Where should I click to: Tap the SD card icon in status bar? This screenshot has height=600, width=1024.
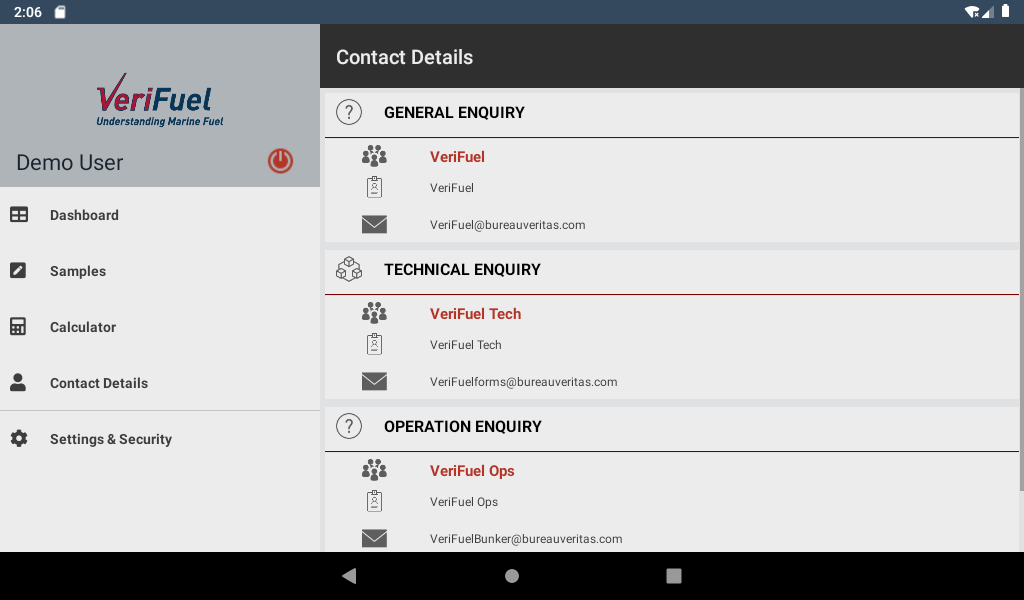click(59, 12)
